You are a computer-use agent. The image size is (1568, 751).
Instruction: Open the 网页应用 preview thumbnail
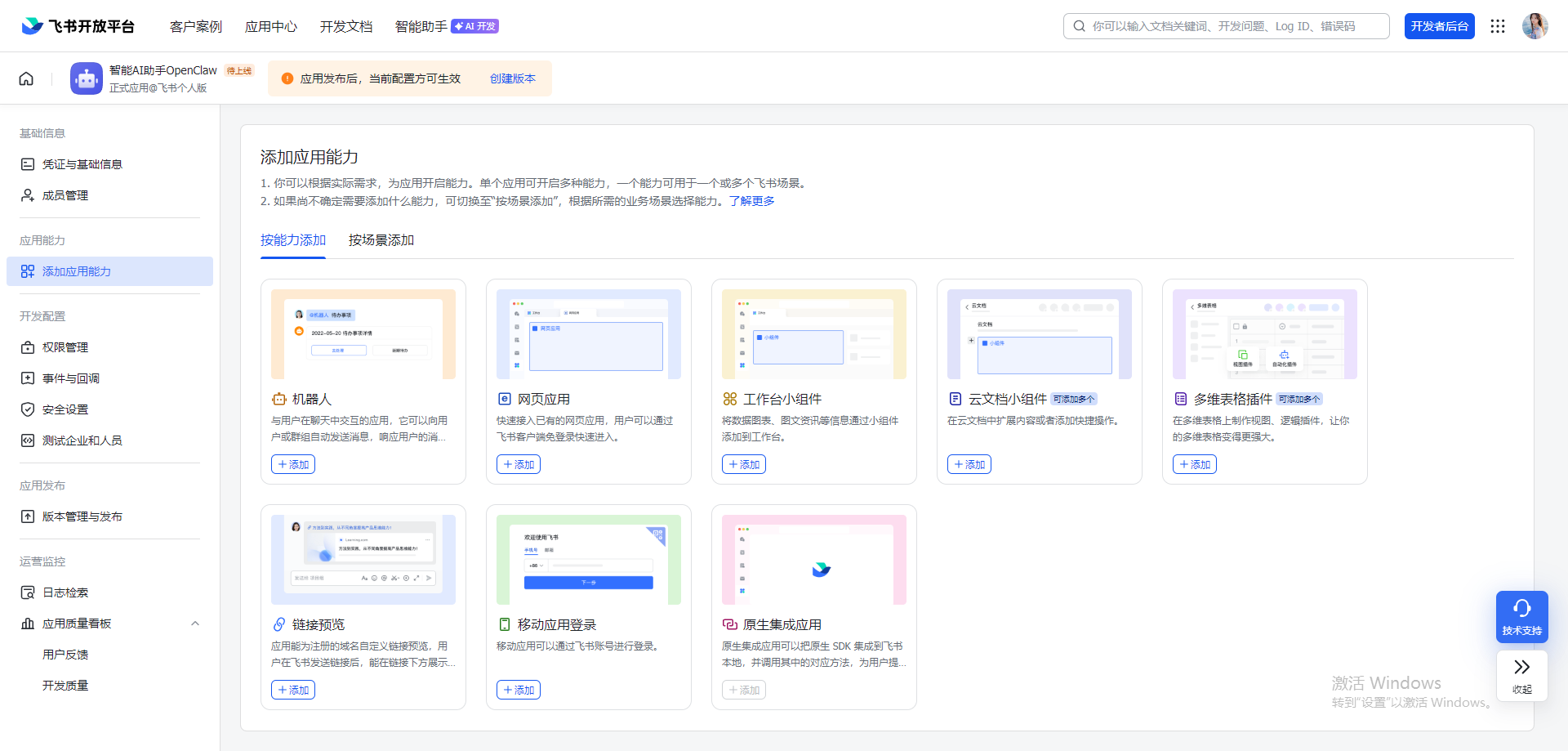coord(589,334)
